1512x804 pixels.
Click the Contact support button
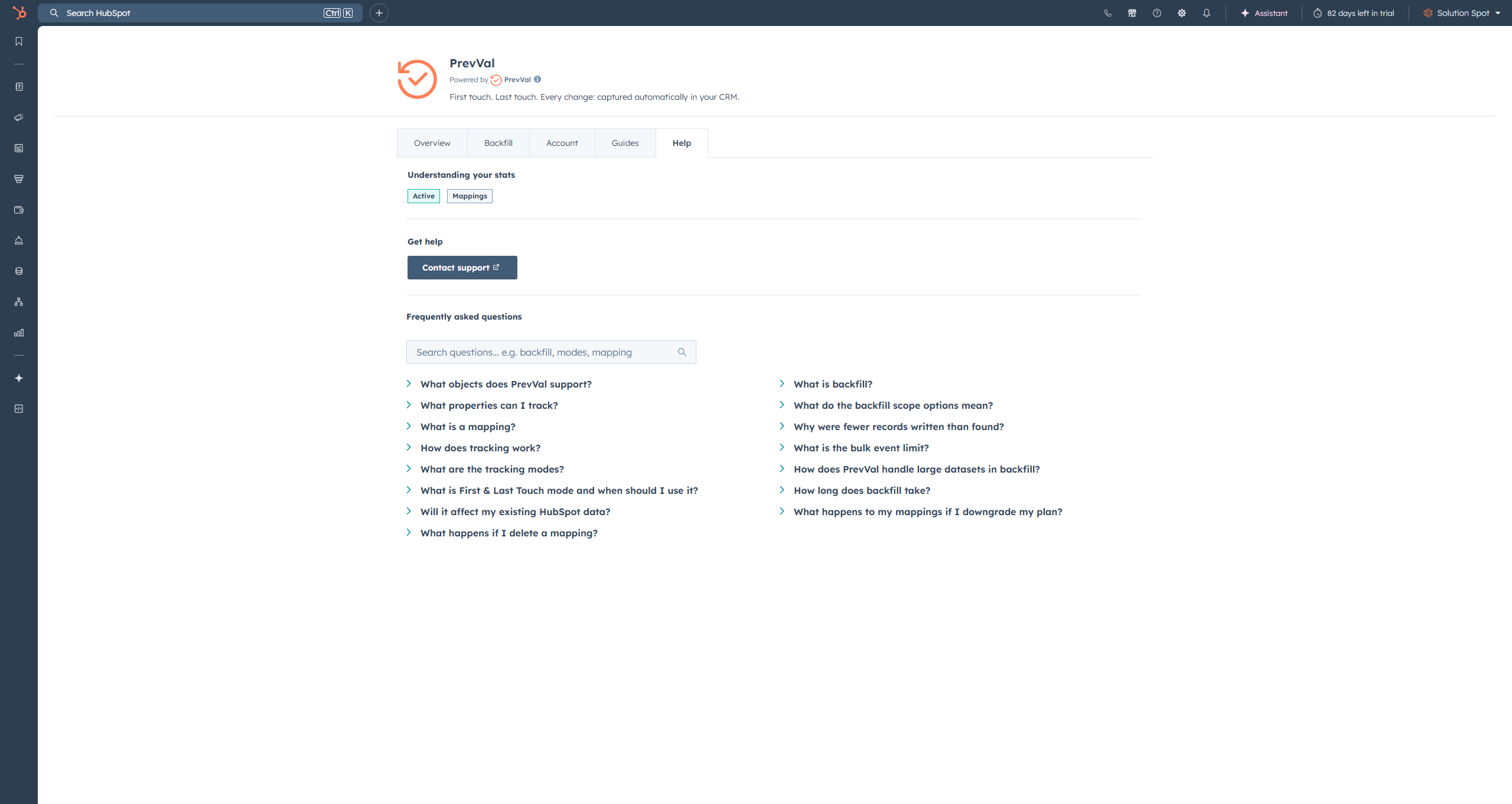pos(462,268)
